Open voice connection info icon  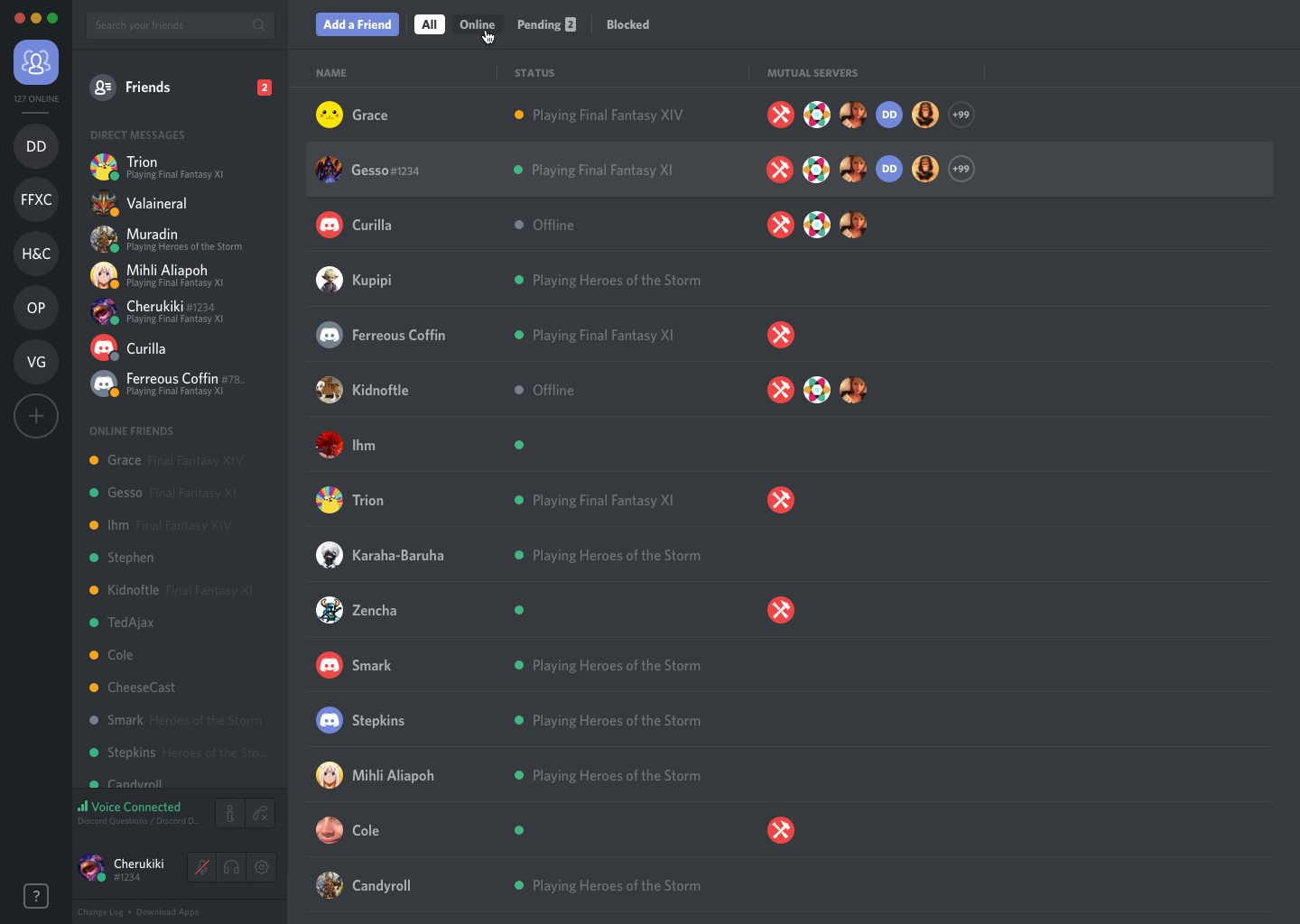pos(230,813)
